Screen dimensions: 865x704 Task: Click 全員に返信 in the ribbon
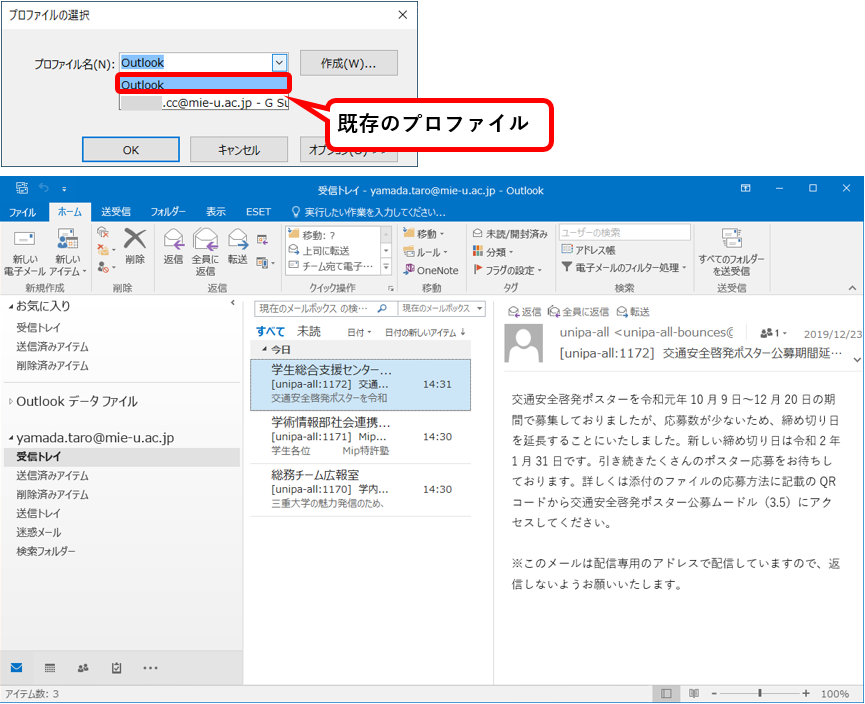205,252
